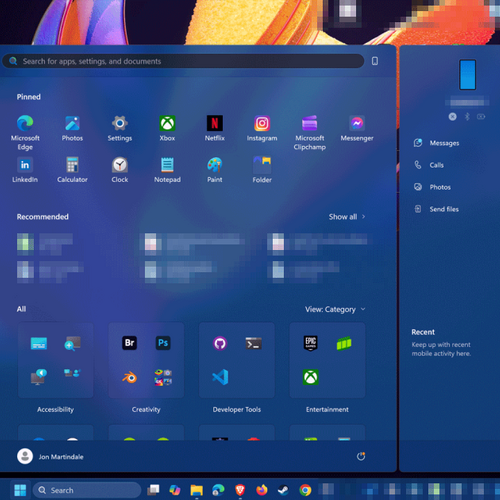The width and height of the screenshot is (500, 500).
Task: Select Send files in phone panel
Action: tap(436, 209)
